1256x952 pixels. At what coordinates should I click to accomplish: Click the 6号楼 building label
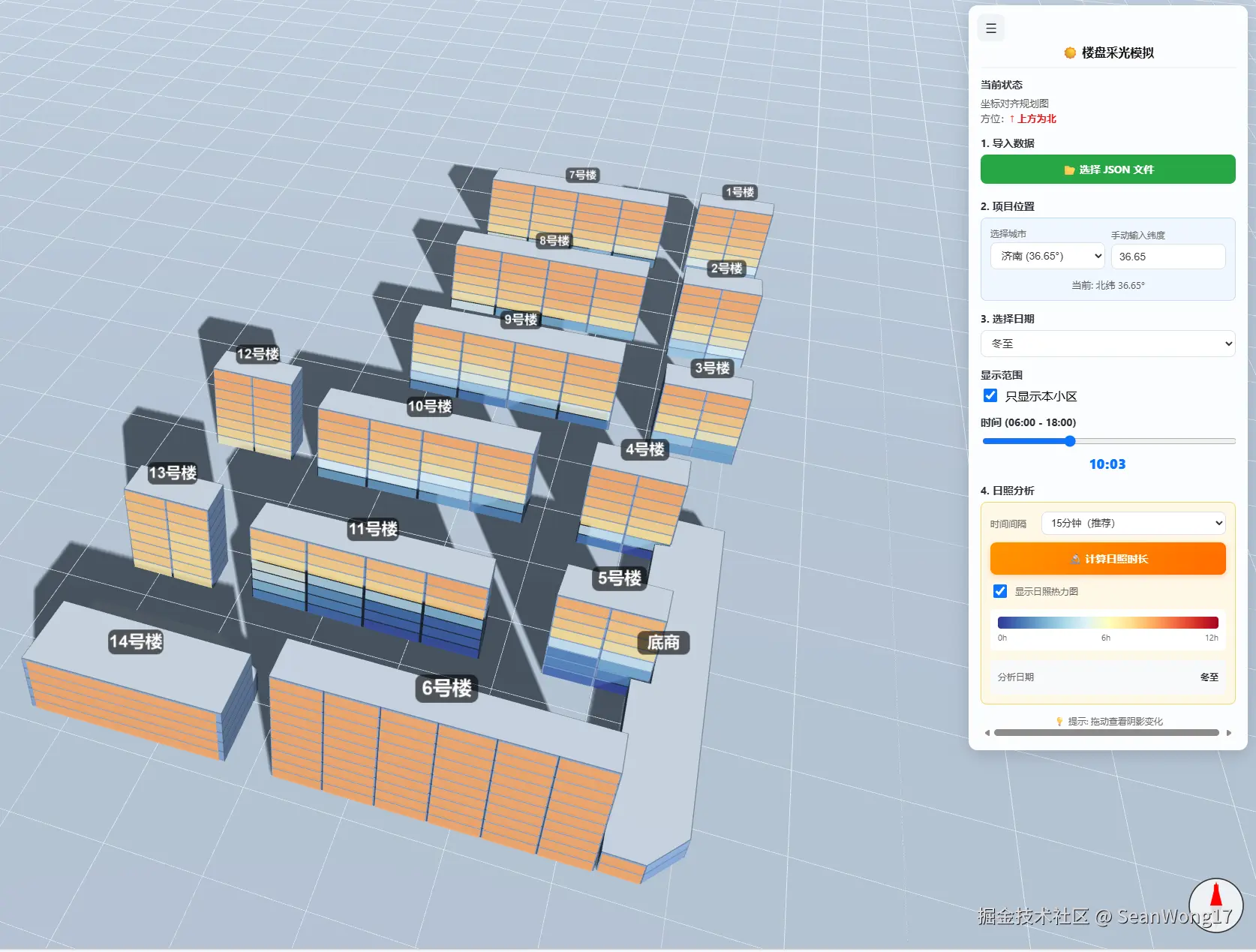pos(446,688)
